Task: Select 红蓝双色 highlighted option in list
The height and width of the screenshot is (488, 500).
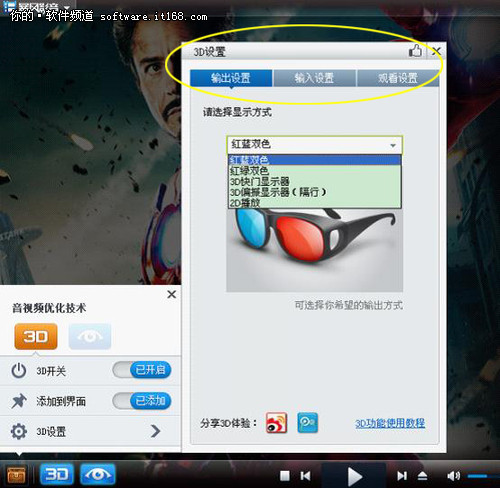Action: click(x=314, y=160)
